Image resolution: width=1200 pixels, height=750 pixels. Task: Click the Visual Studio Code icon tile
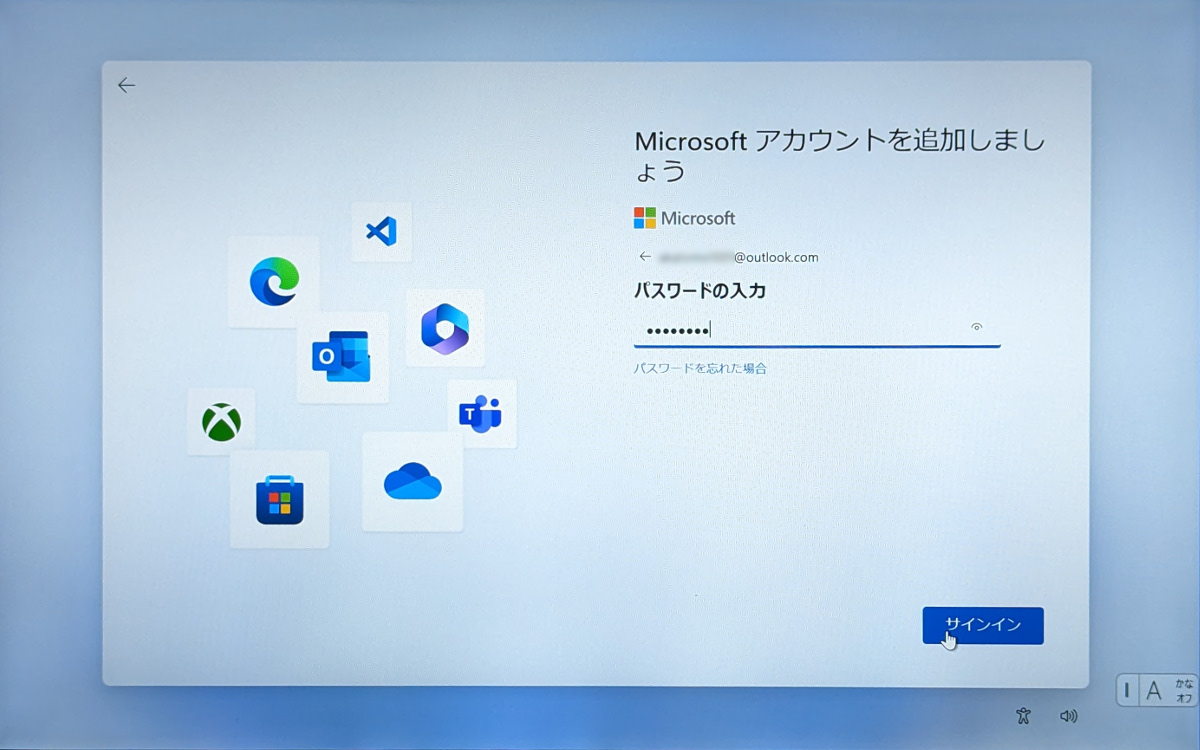(x=381, y=232)
